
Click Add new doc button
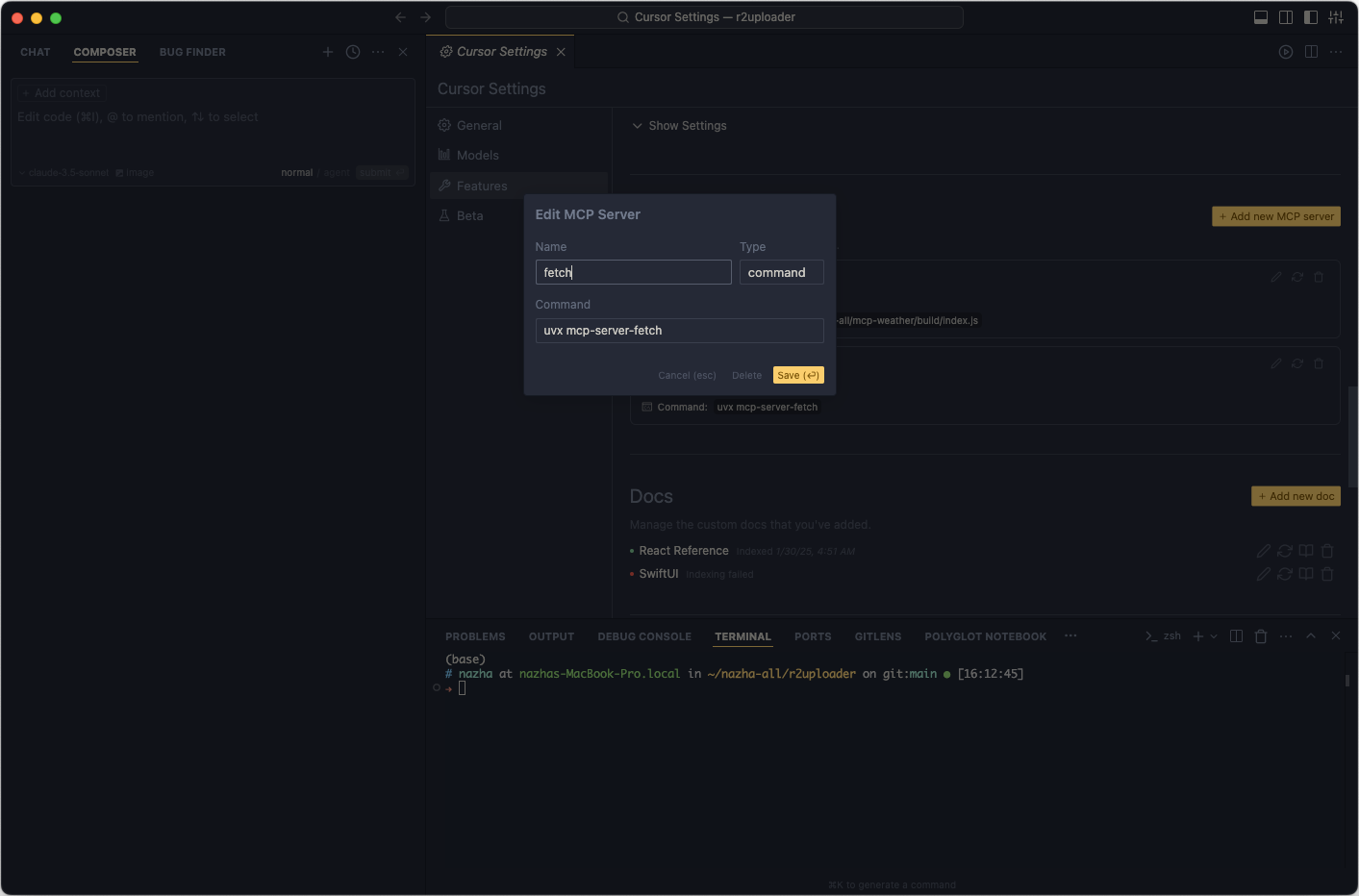(x=1296, y=496)
